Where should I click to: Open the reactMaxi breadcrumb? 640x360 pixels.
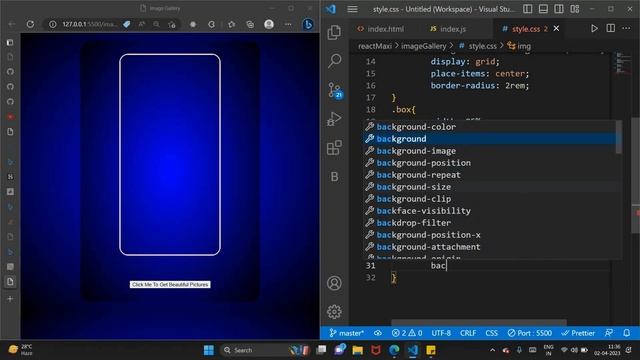(x=375, y=46)
